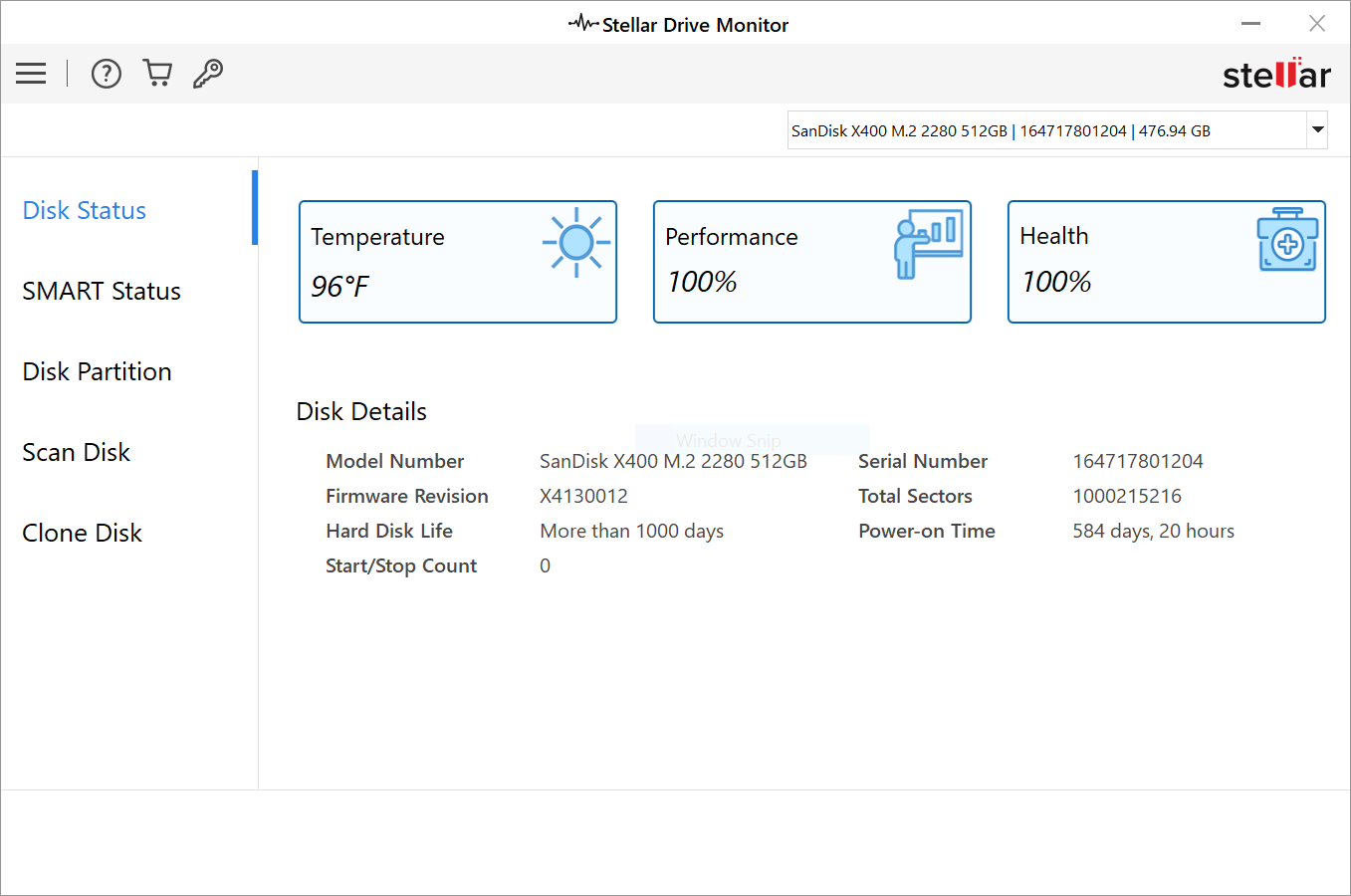The height and width of the screenshot is (896, 1351).
Task: Switch to Disk Partition view
Action: [x=97, y=371]
